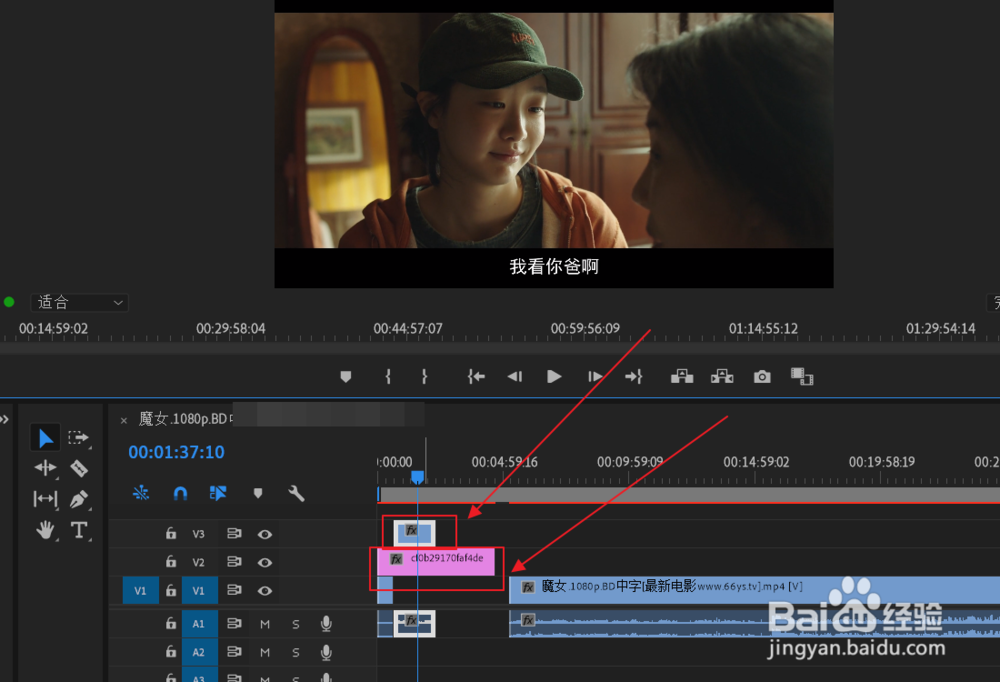Export frame with camera icon
Viewport: 1000px width, 682px height.
click(762, 377)
